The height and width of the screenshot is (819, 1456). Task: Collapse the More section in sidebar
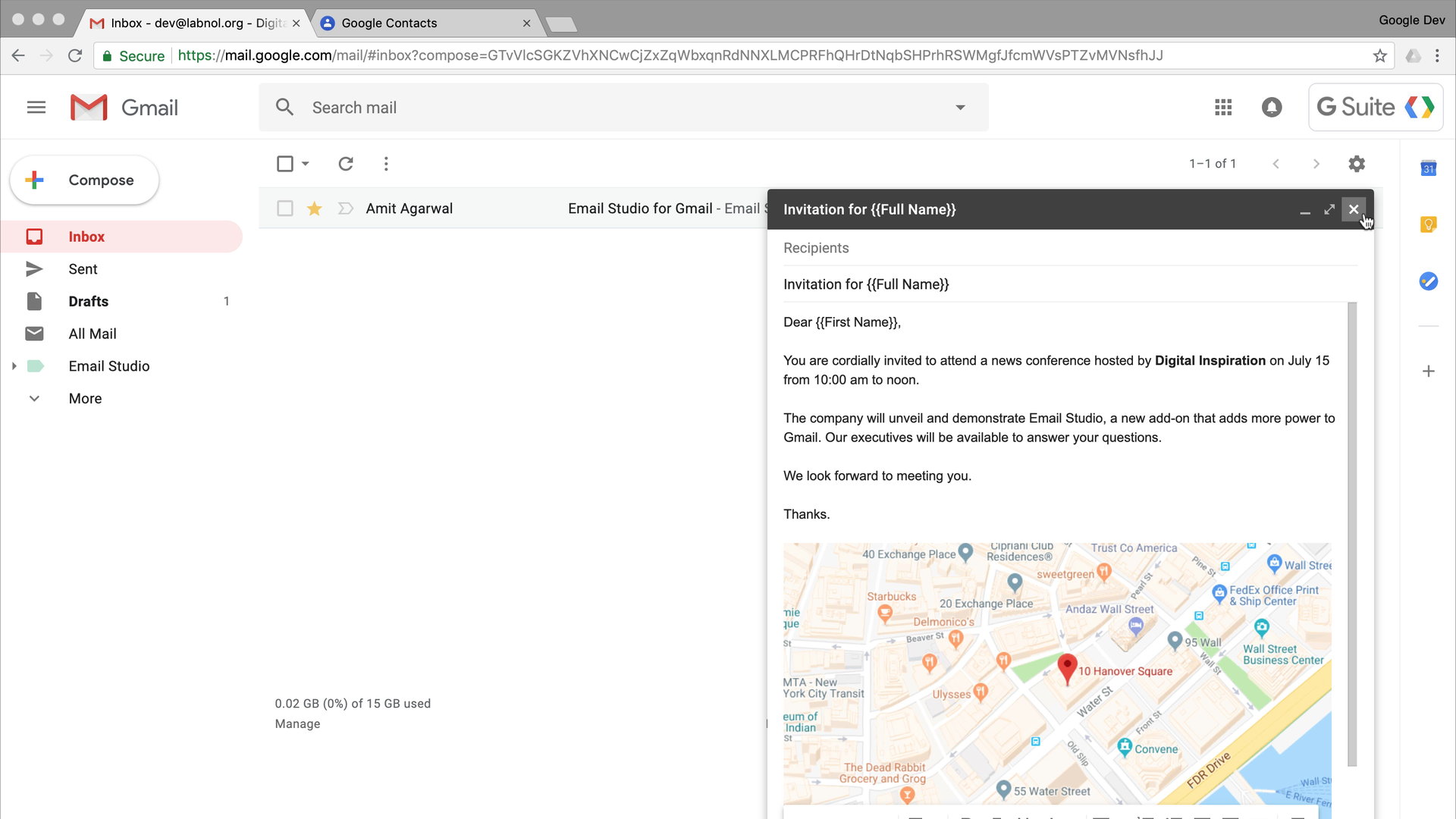[x=33, y=397]
